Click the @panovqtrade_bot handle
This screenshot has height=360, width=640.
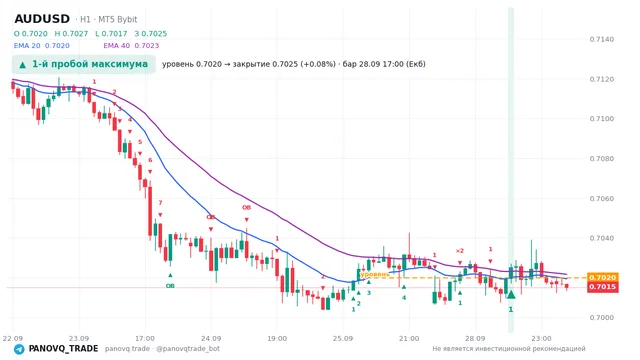188,349
